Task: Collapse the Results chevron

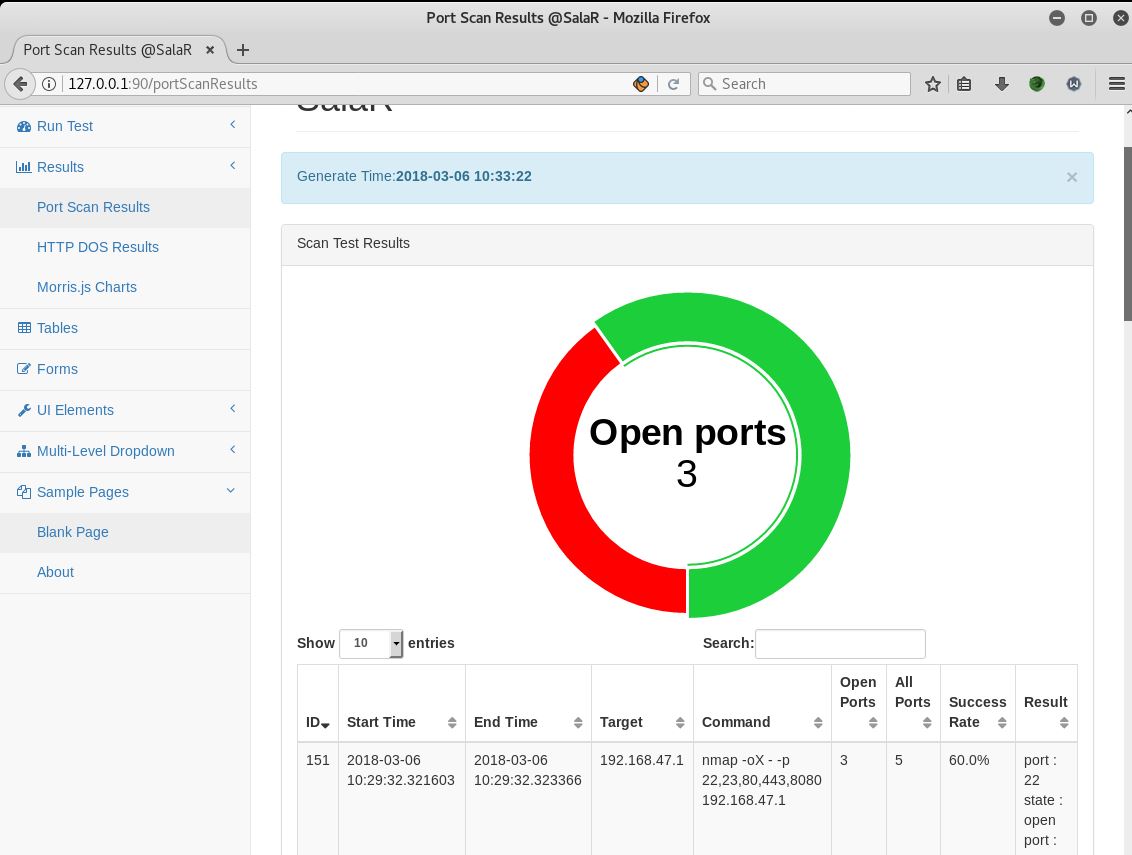Action: 232,166
